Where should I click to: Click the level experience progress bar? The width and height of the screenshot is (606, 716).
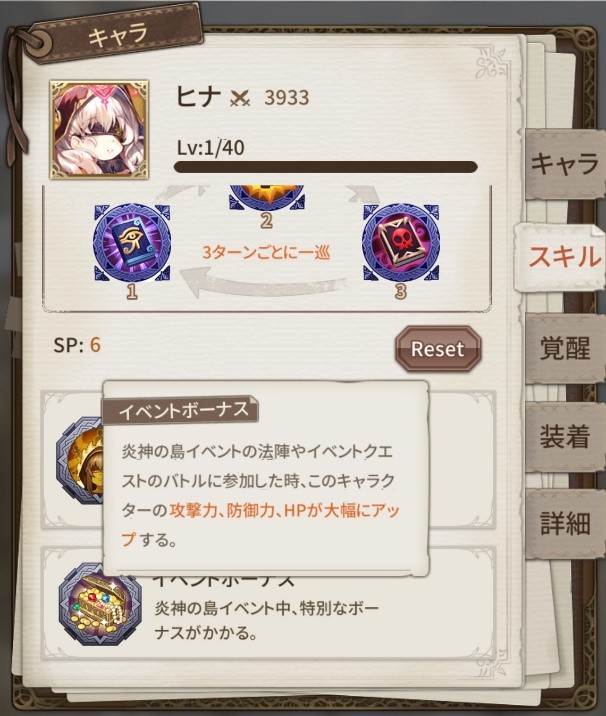326,167
